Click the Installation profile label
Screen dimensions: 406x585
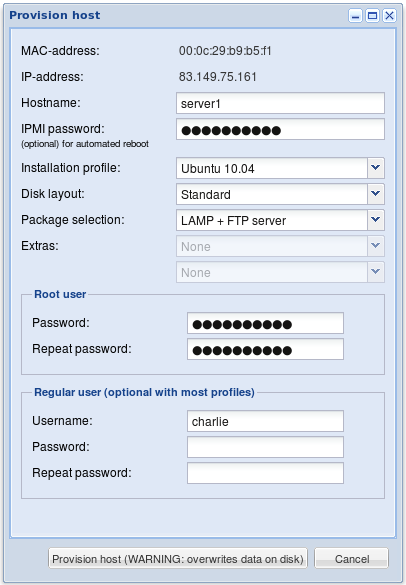tap(71, 168)
